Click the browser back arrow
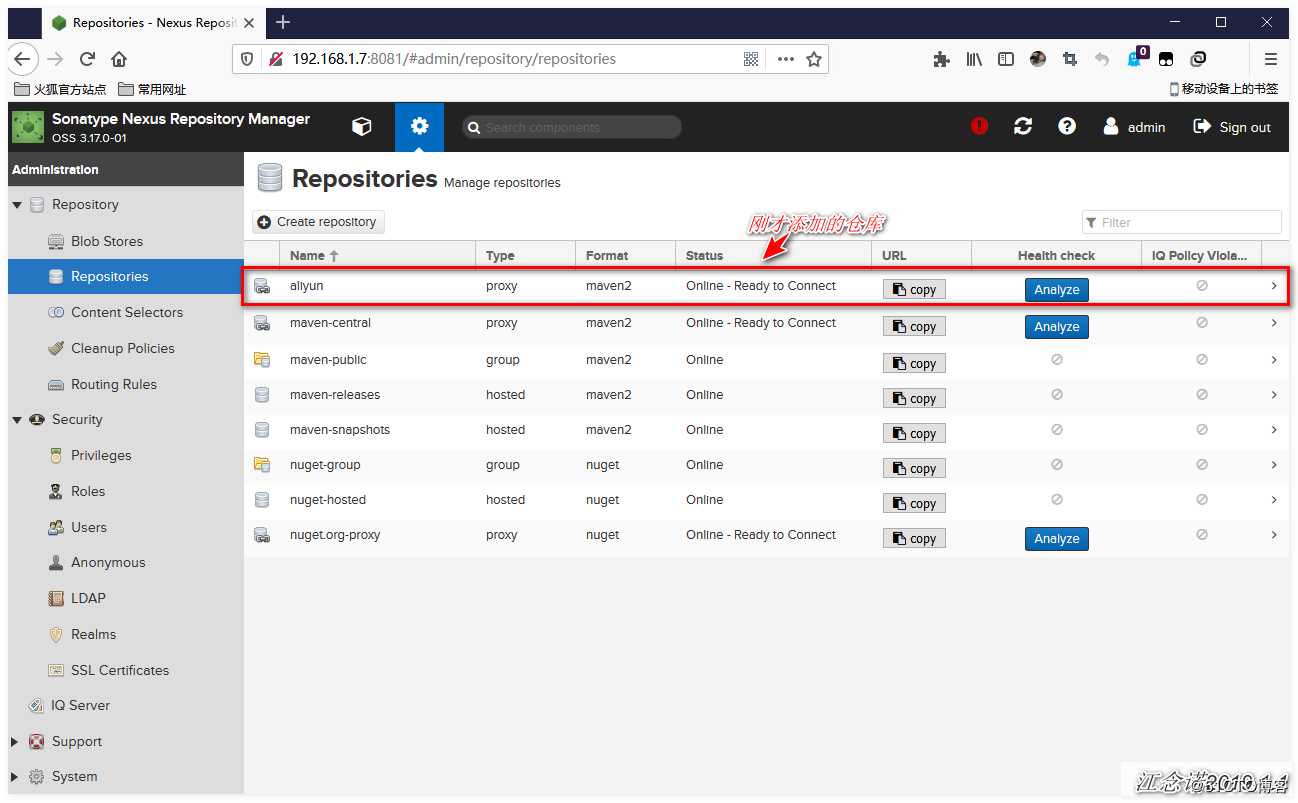This screenshot has height=803, width=1298. click(23, 59)
